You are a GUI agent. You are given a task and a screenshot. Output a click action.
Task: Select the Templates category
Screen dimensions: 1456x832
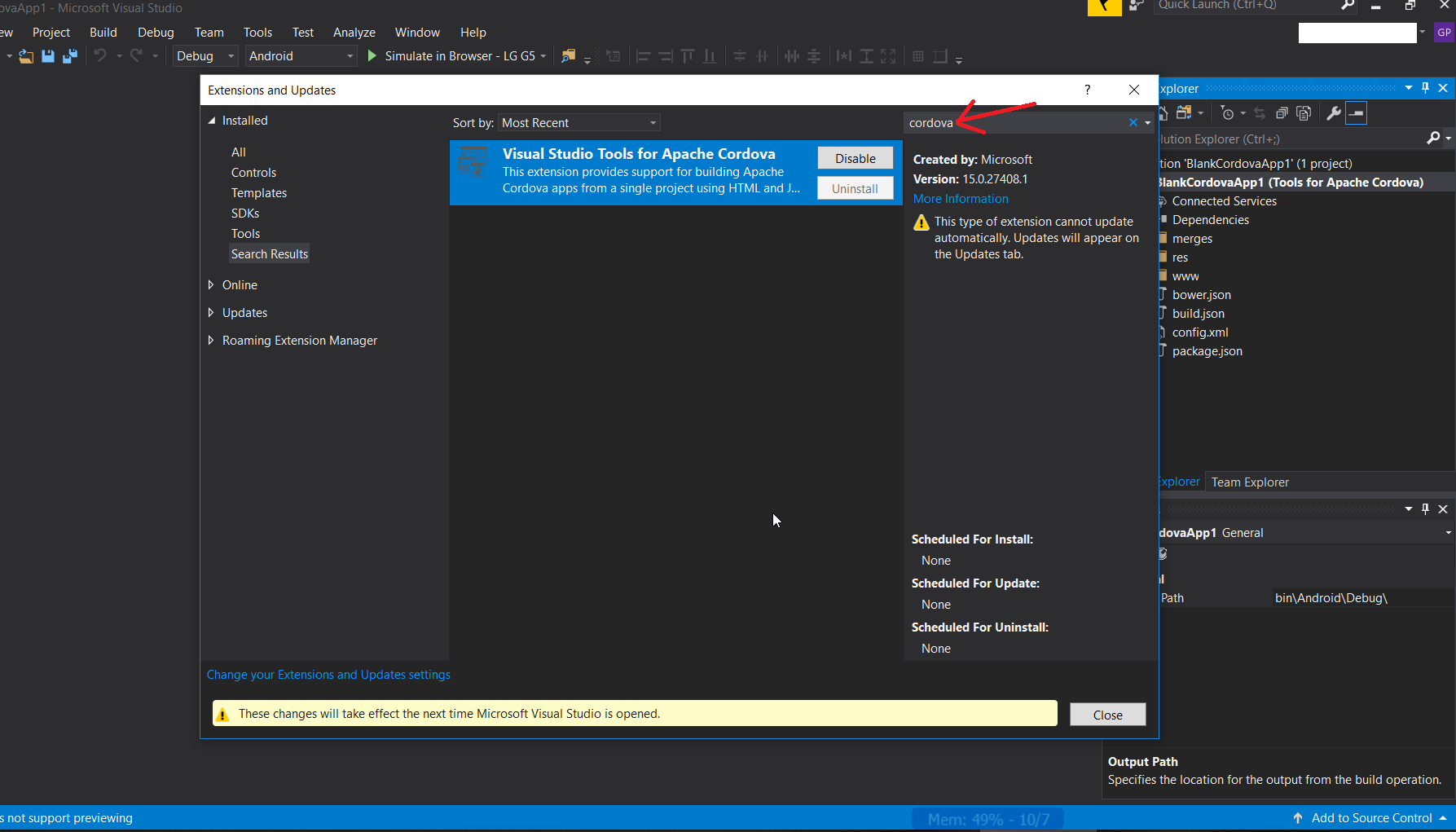click(x=259, y=193)
